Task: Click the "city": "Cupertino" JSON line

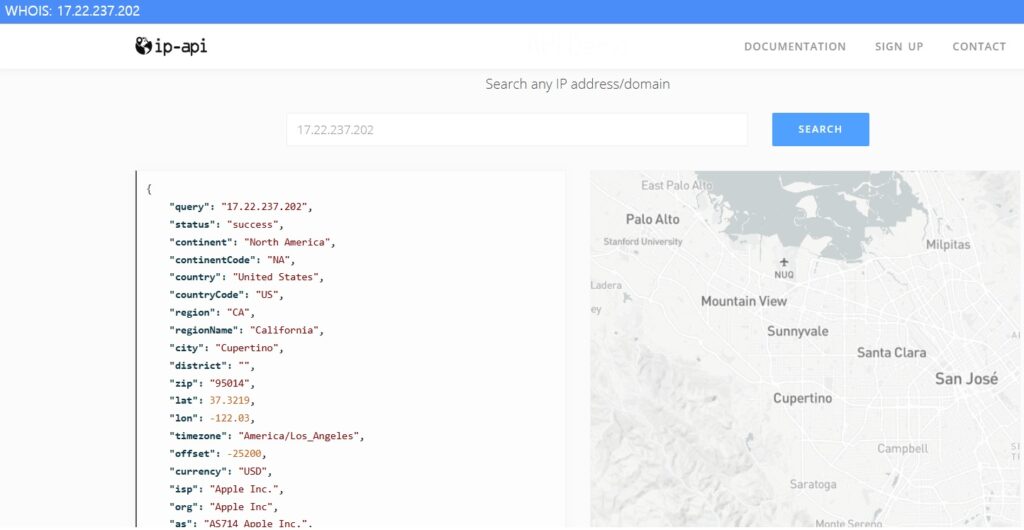Action: [x=227, y=348]
